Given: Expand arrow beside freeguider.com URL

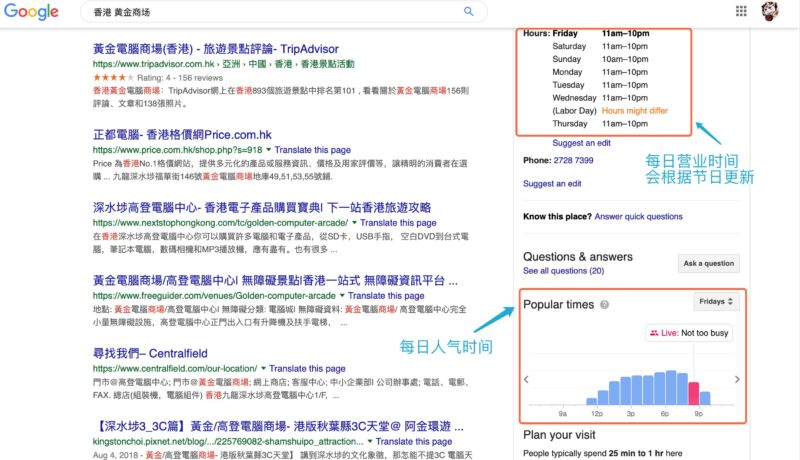Looking at the screenshot, I should [x=342, y=296].
